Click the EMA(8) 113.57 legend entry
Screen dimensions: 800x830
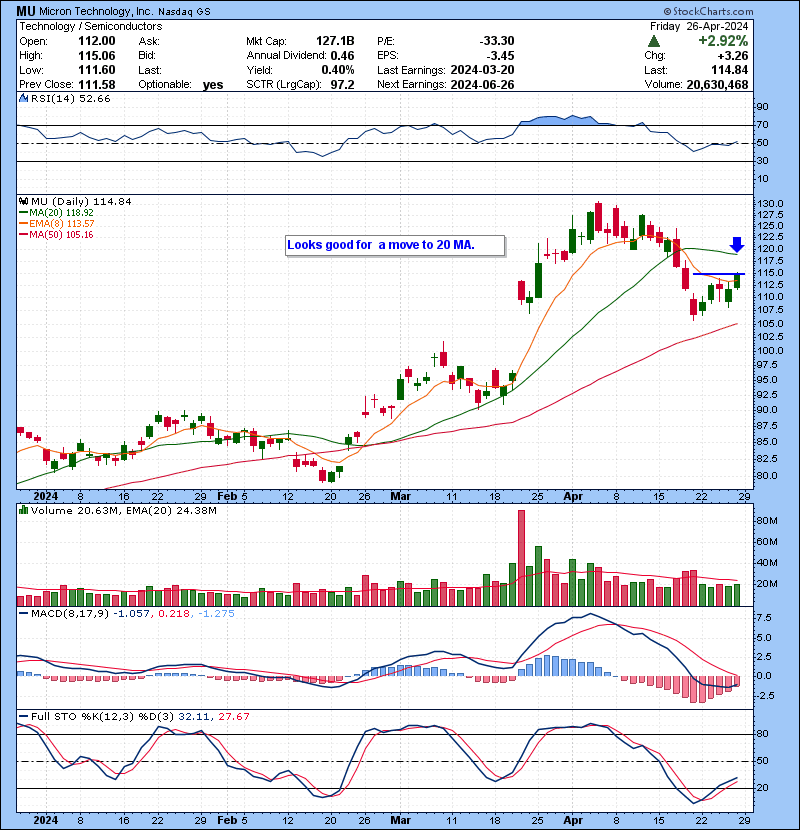coord(61,223)
